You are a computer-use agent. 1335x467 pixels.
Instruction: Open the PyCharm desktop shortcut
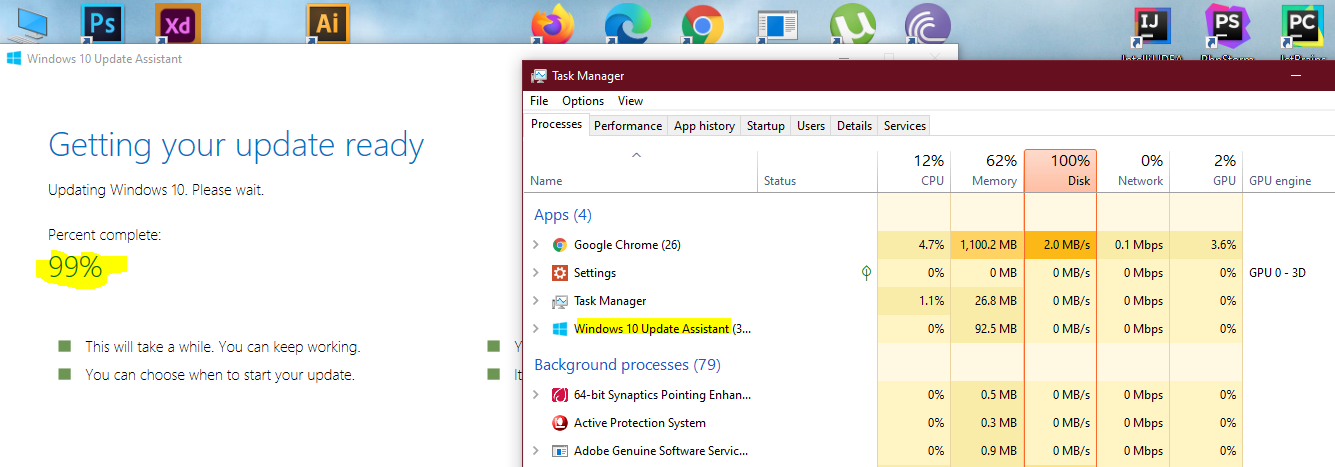click(x=1303, y=27)
